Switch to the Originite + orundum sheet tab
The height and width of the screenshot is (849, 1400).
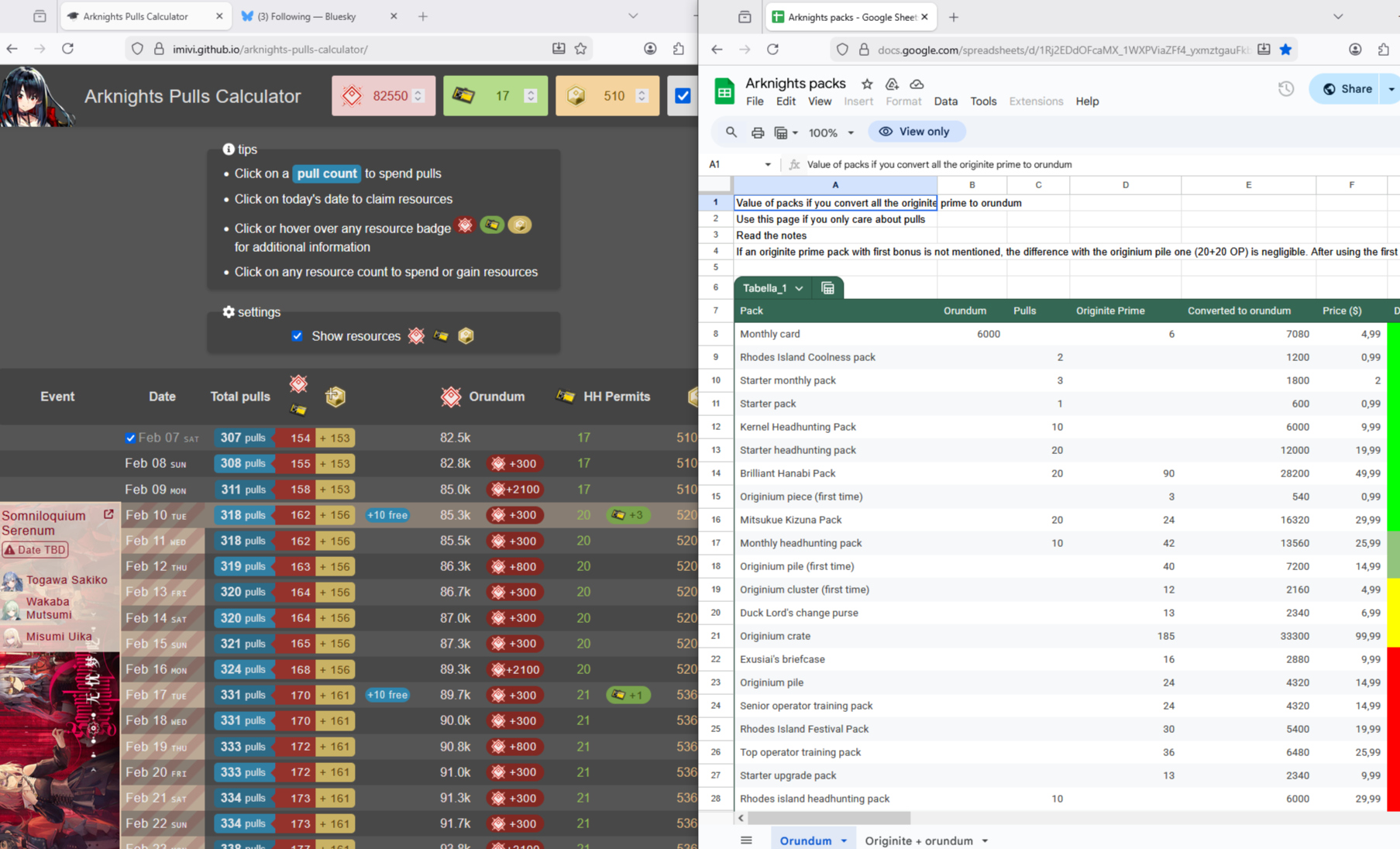pyautogui.click(x=918, y=840)
